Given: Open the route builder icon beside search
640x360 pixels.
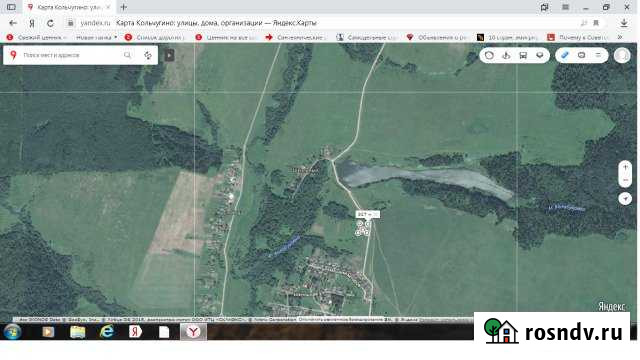Looking at the screenshot, I should pos(148,55).
